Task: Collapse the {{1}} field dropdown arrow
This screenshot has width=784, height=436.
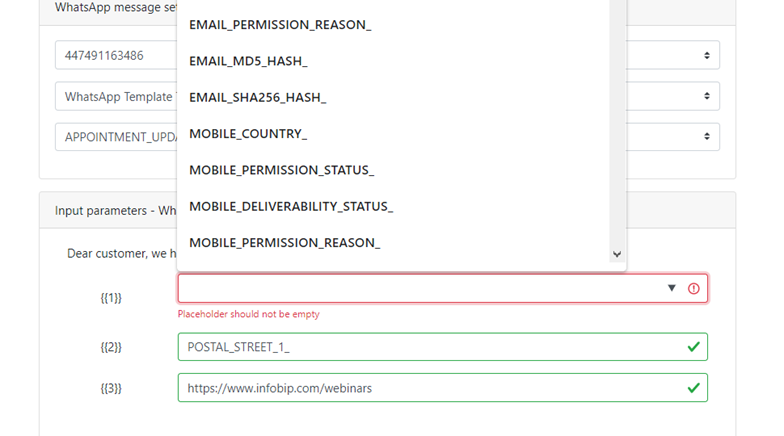Action: 672,288
